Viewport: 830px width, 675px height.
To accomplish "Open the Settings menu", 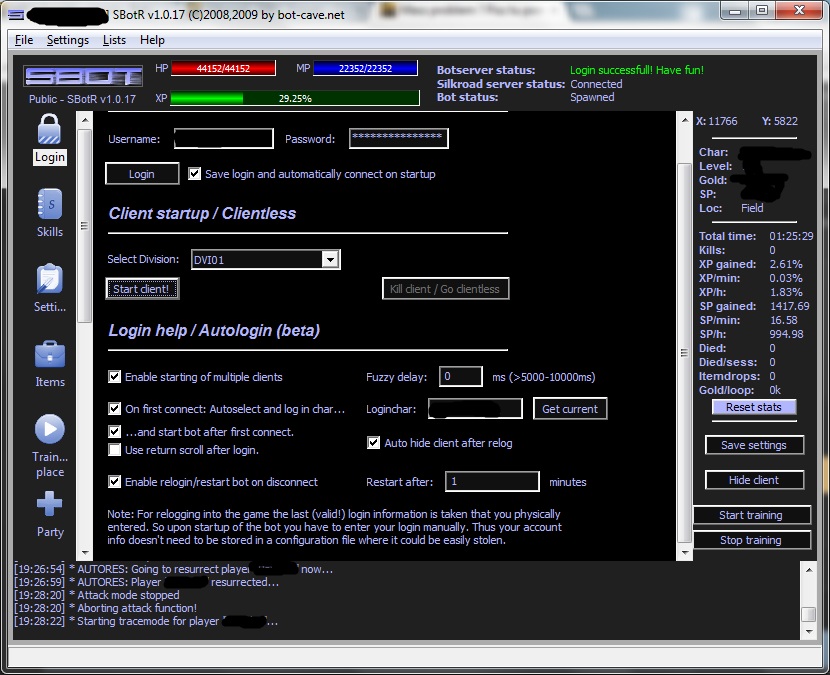I will [68, 40].
